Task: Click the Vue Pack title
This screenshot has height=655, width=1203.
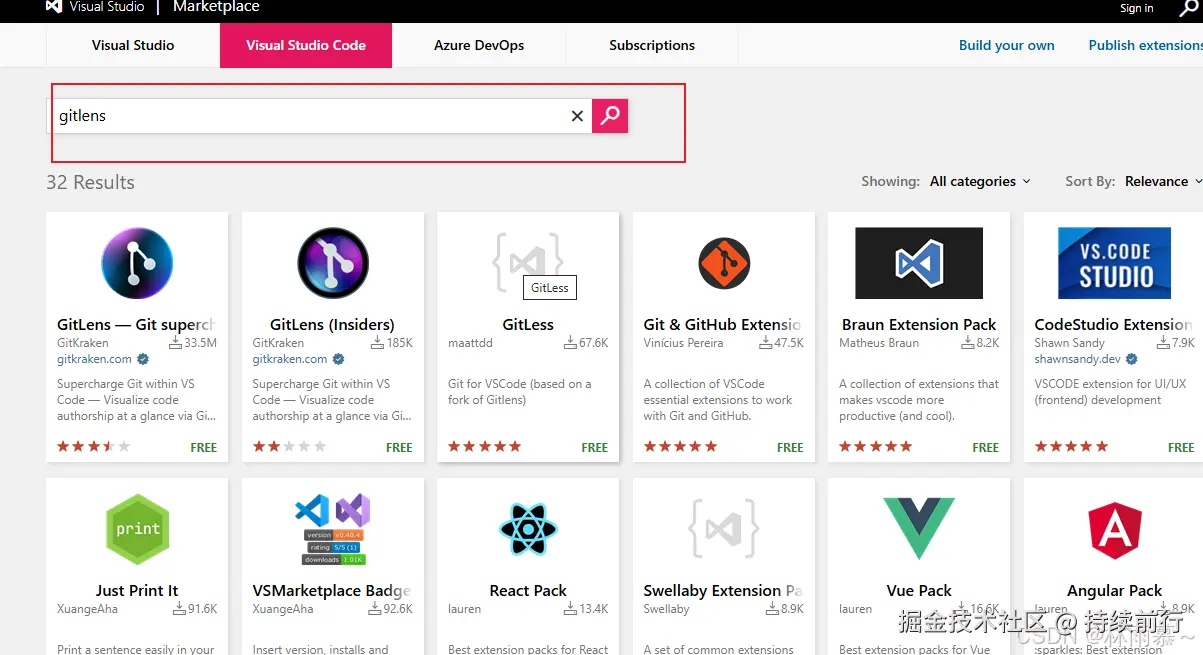Action: (x=919, y=590)
